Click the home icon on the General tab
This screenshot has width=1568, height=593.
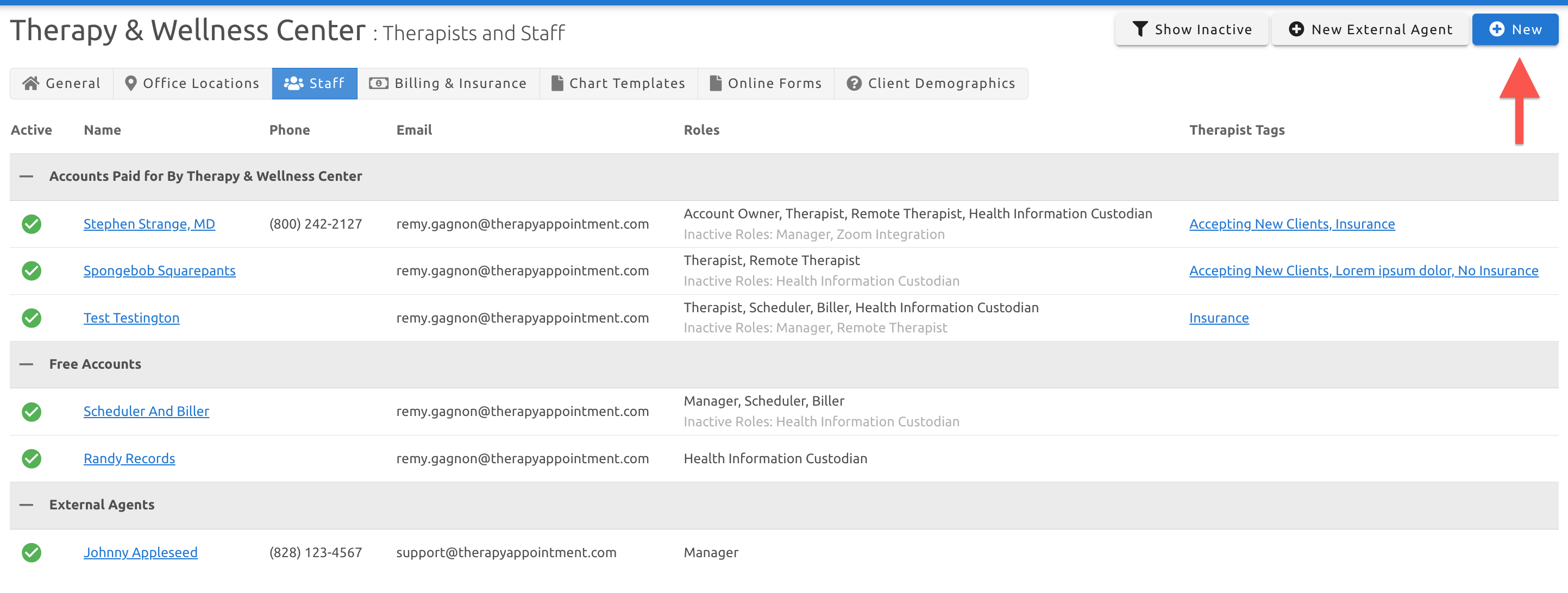30,83
